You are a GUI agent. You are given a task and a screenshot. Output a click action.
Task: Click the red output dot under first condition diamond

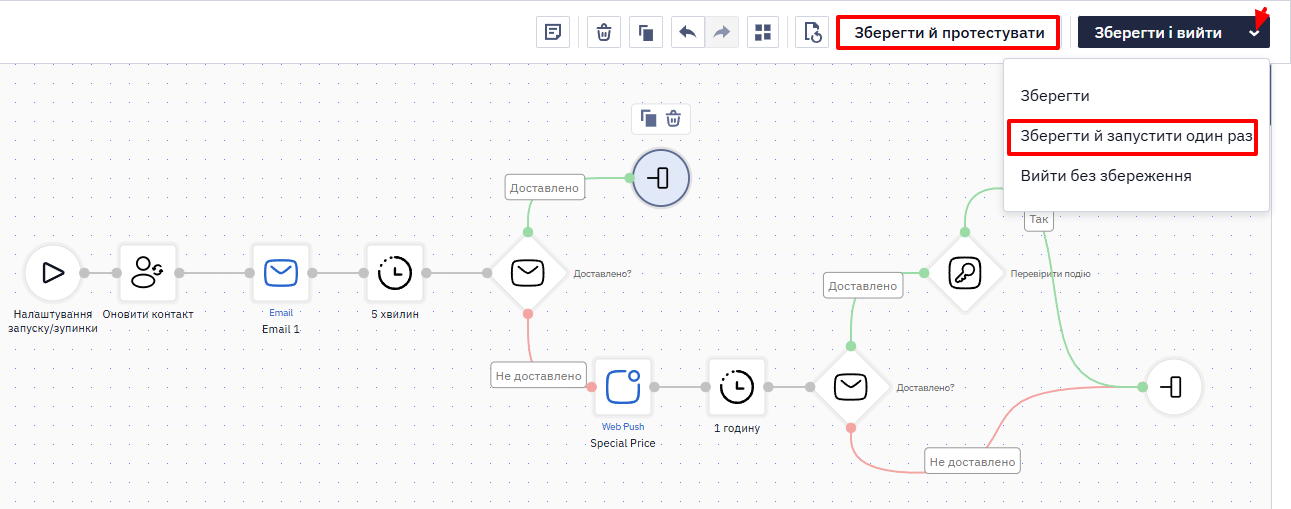528,314
